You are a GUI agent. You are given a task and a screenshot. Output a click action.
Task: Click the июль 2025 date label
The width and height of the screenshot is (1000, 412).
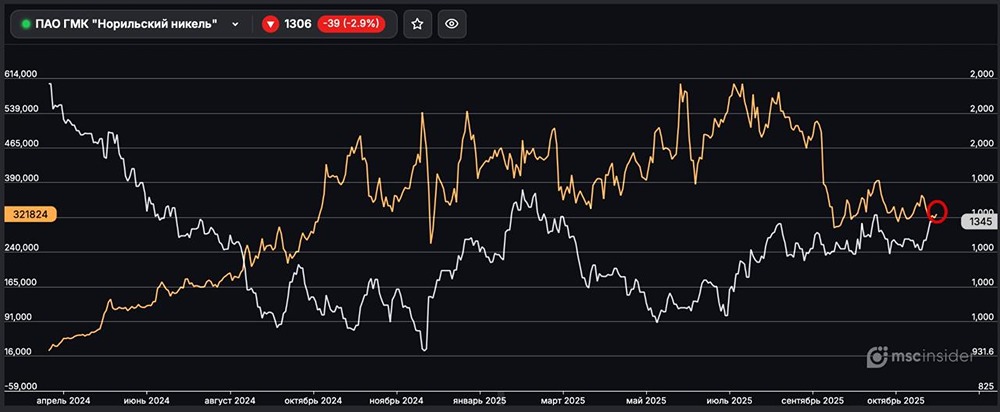tap(729, 401)
